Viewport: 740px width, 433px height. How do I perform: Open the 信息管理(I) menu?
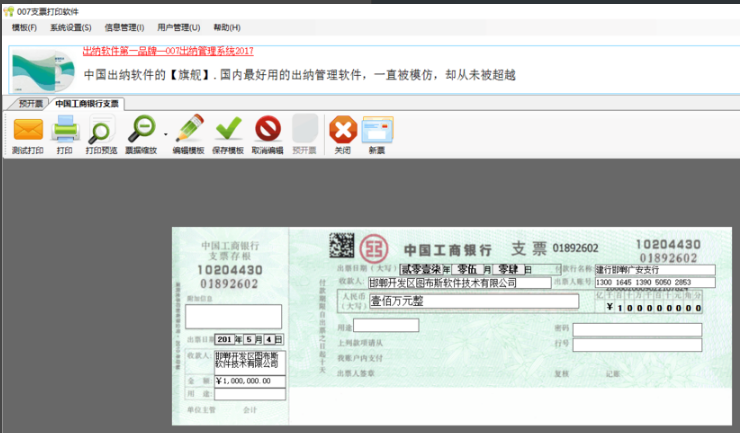pos(124,27)
